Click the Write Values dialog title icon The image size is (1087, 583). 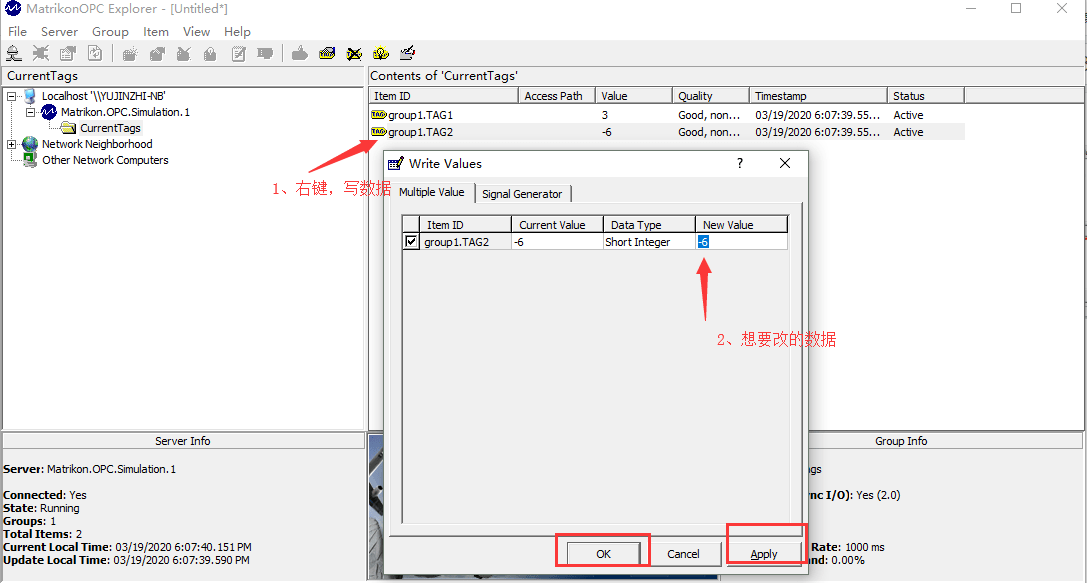coord(396,164)
